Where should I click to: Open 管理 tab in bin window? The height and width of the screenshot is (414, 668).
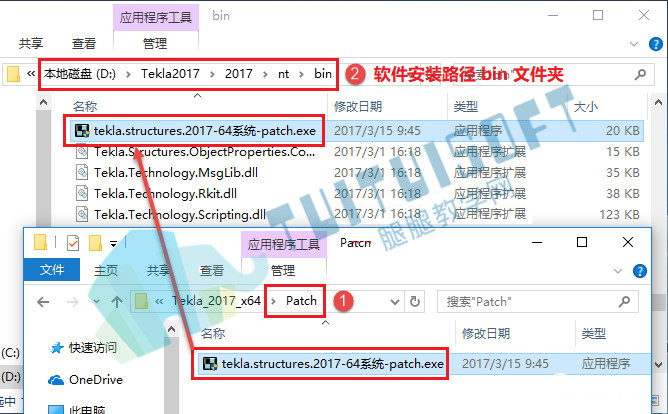tap(155, 43)
